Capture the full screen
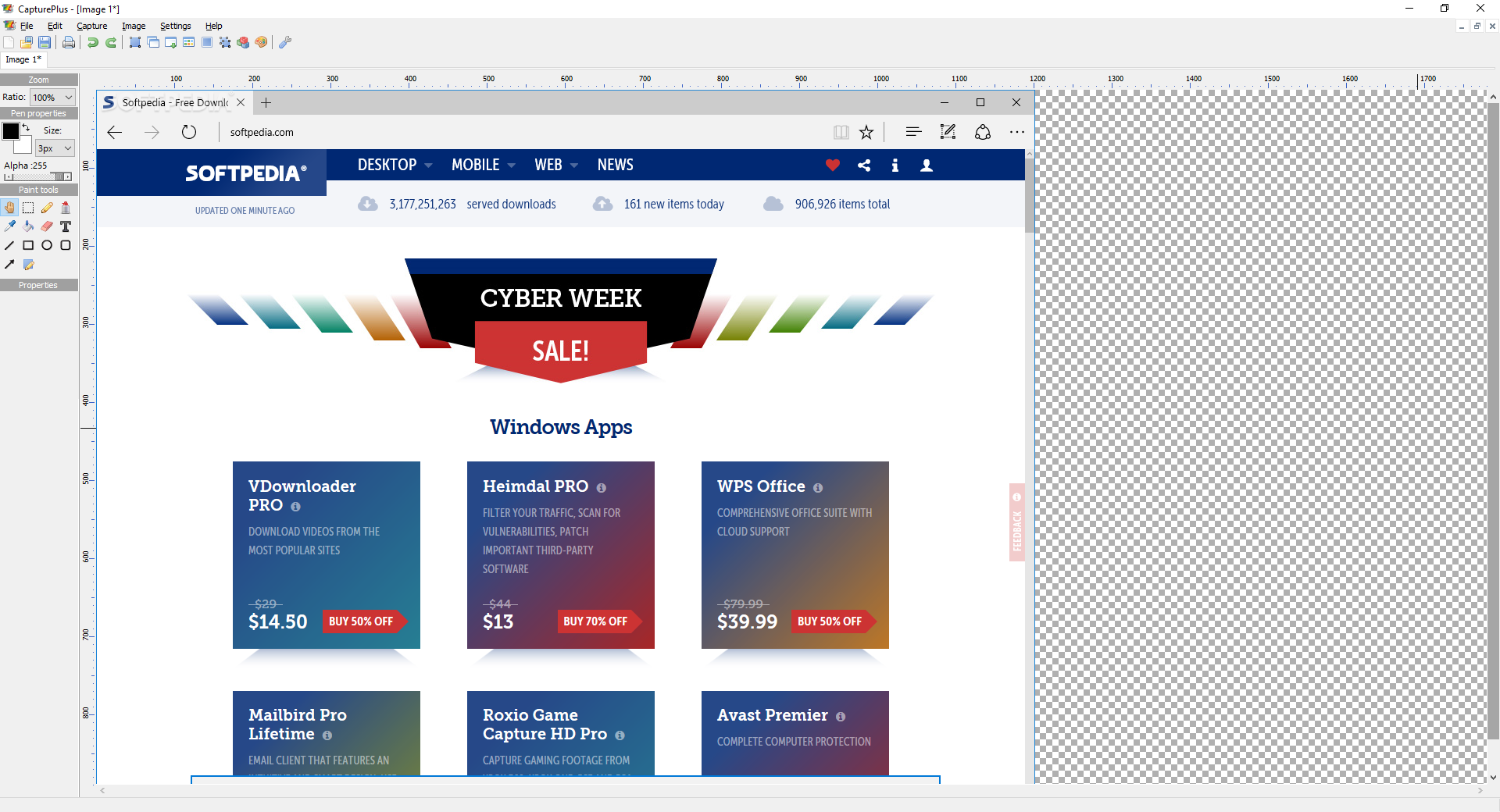This screenshot has height=812, width=1500. point(207,42)
